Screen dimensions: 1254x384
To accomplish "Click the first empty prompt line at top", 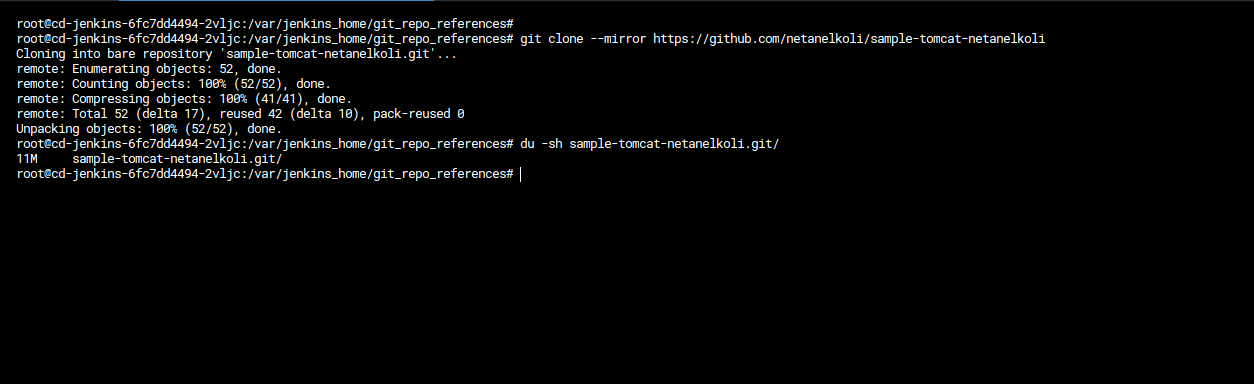I will 265,22.
